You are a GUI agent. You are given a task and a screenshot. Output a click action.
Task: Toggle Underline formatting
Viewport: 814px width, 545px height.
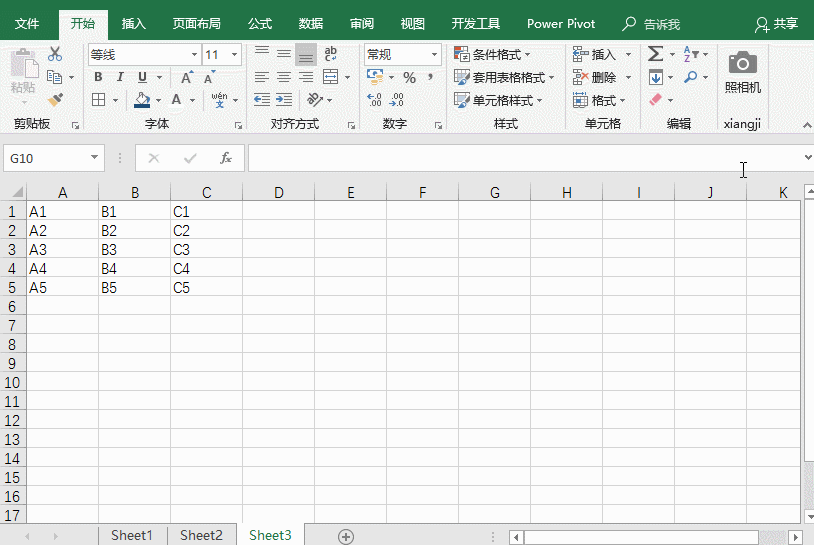click(x=142, y=77)
